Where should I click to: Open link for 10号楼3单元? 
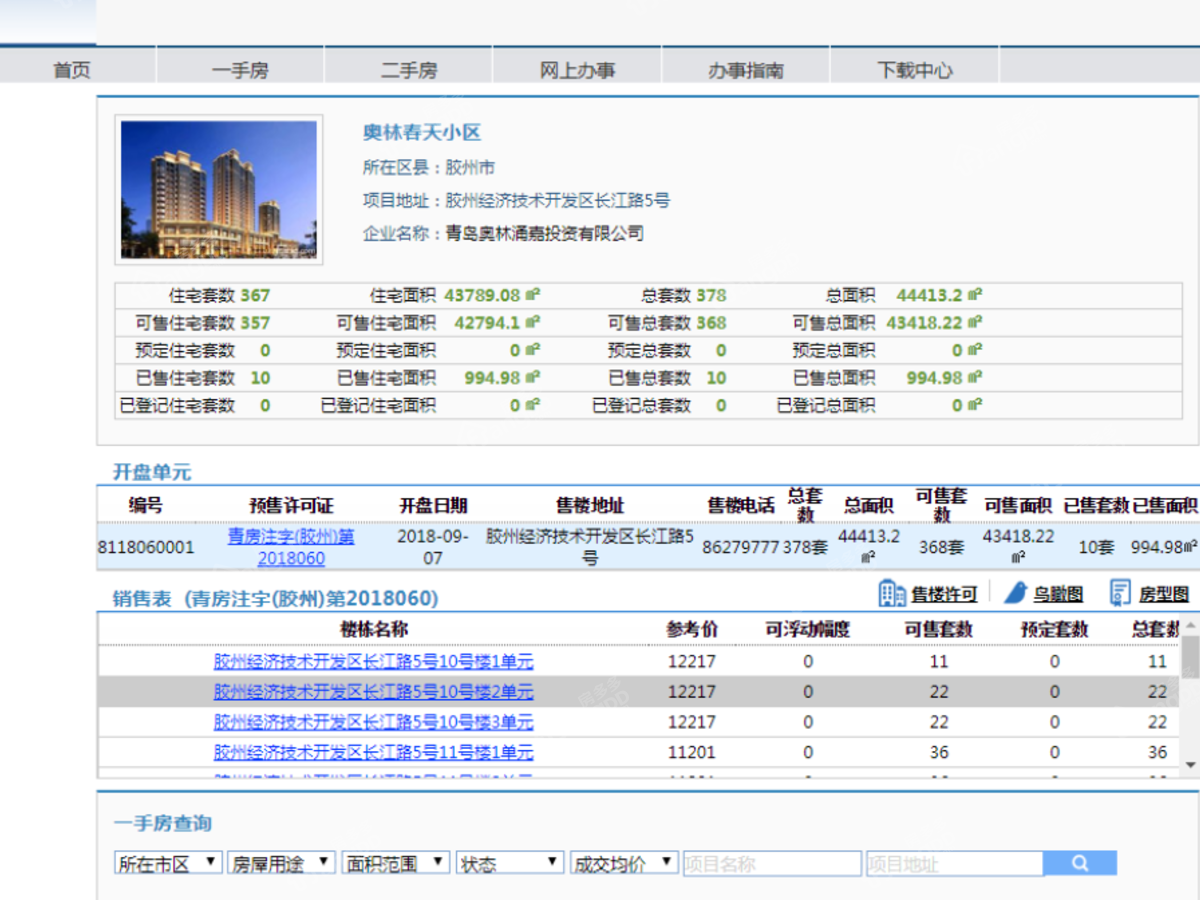(x=373, y=722)
